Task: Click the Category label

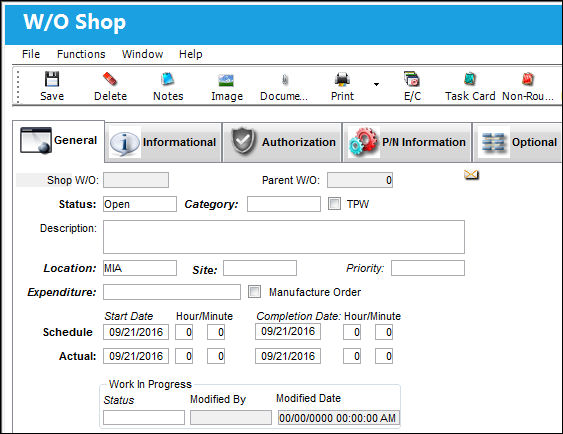Action: click(211, 204)
